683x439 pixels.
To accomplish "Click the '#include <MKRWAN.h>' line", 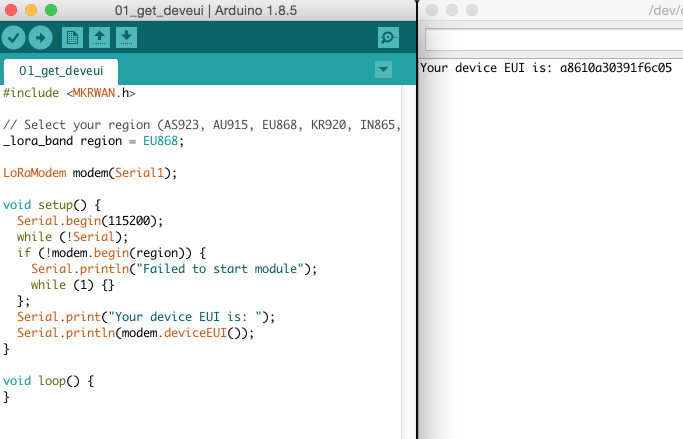I will 69,93.
